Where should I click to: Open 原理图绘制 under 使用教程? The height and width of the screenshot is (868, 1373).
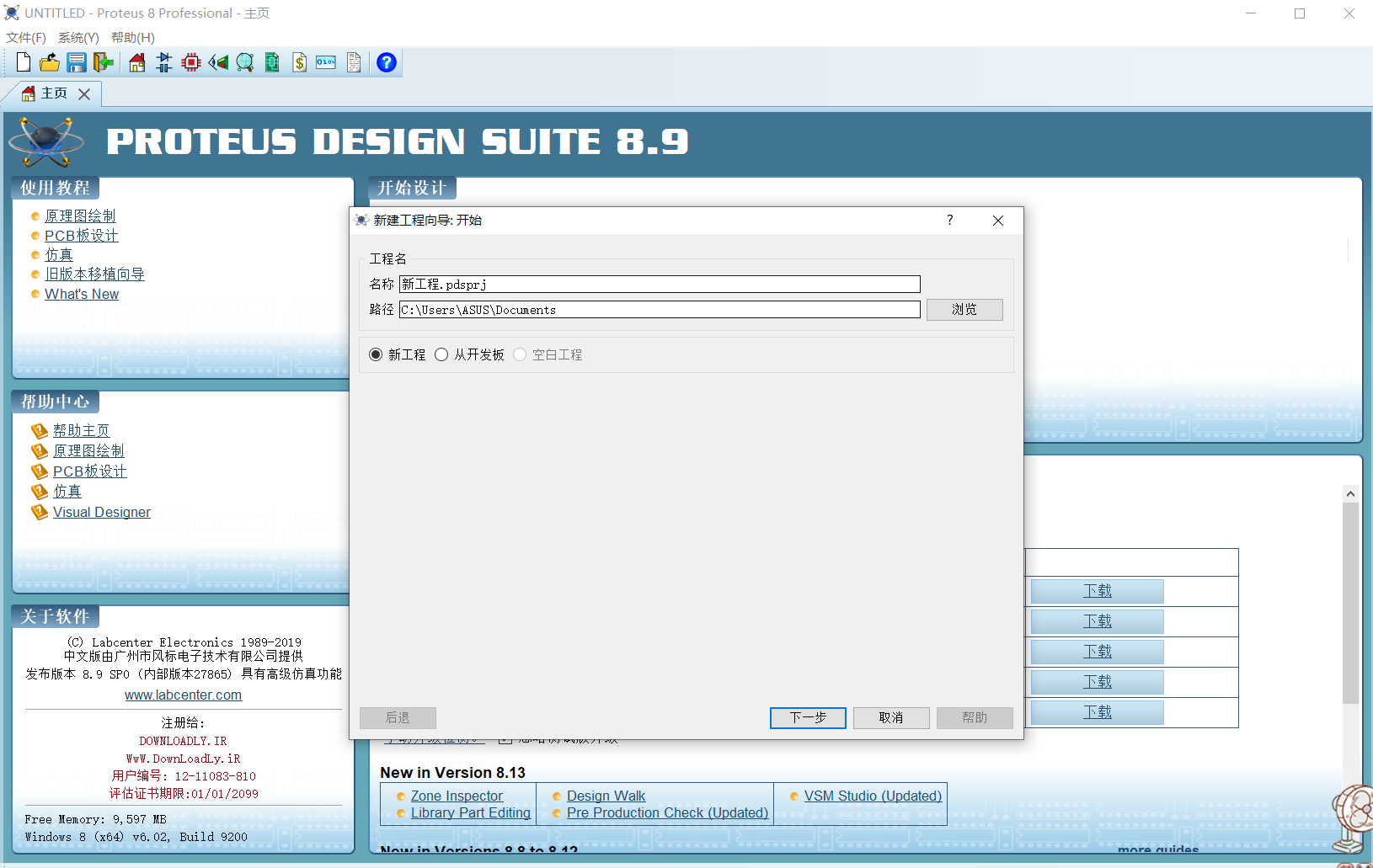[x=80, y=216]
